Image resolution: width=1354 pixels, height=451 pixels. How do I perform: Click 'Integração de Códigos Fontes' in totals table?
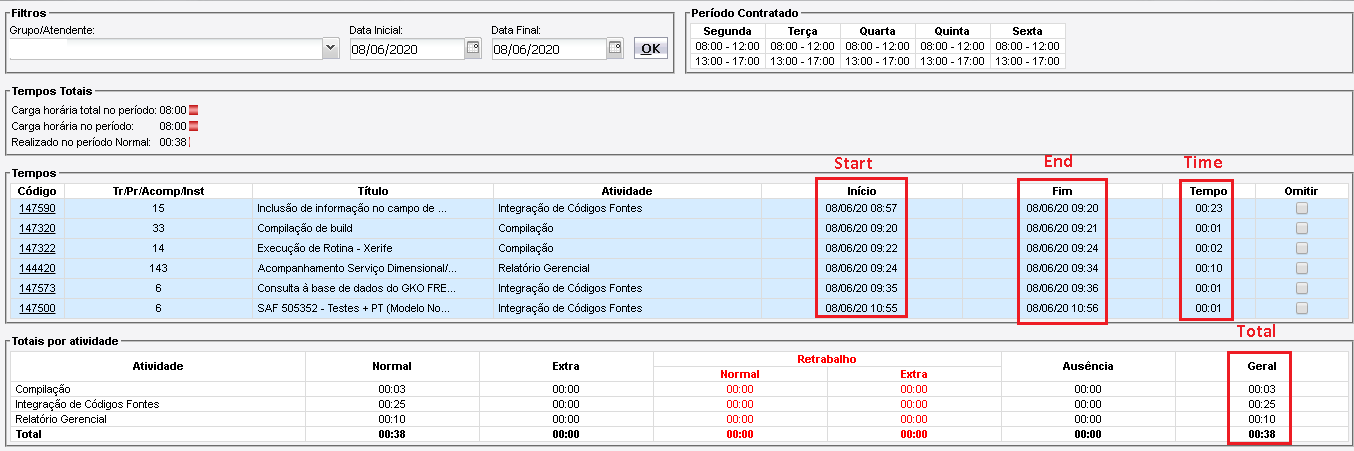tap(86, 404)
